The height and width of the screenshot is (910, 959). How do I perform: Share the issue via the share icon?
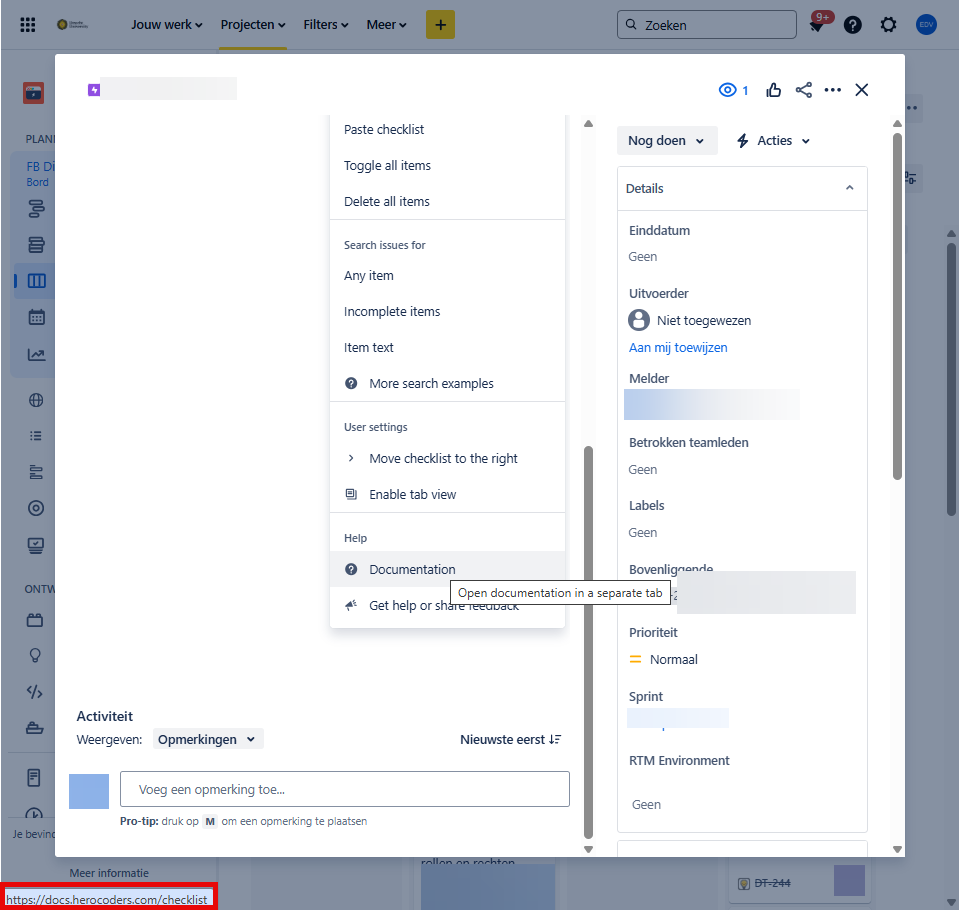coord(803,89)
